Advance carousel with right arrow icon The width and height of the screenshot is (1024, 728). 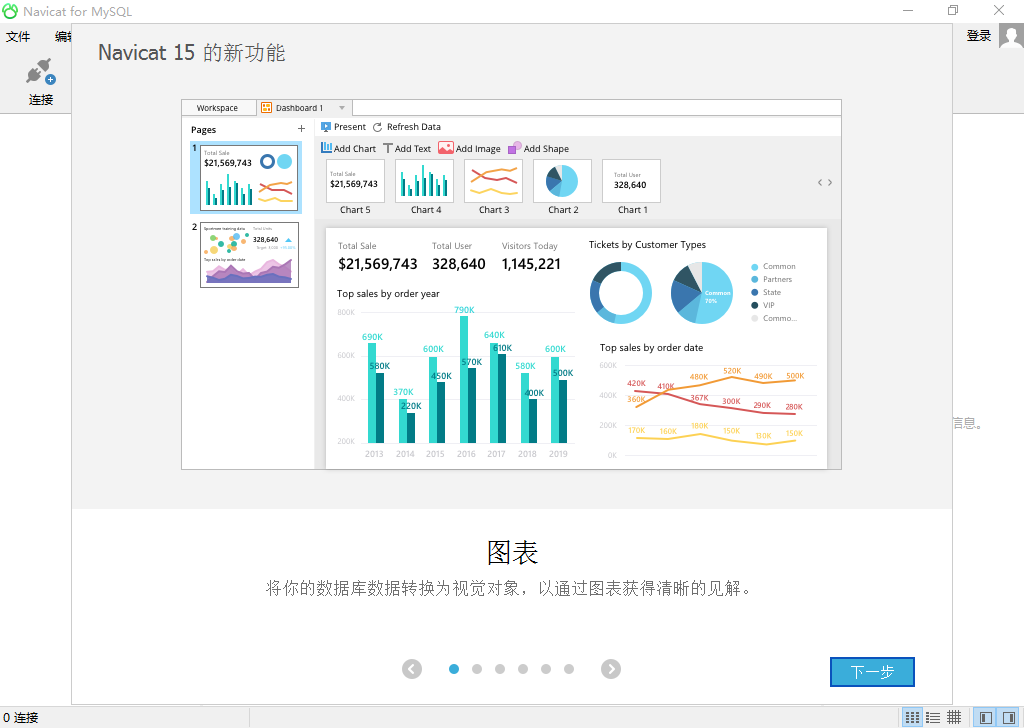[x=611, y=669]
